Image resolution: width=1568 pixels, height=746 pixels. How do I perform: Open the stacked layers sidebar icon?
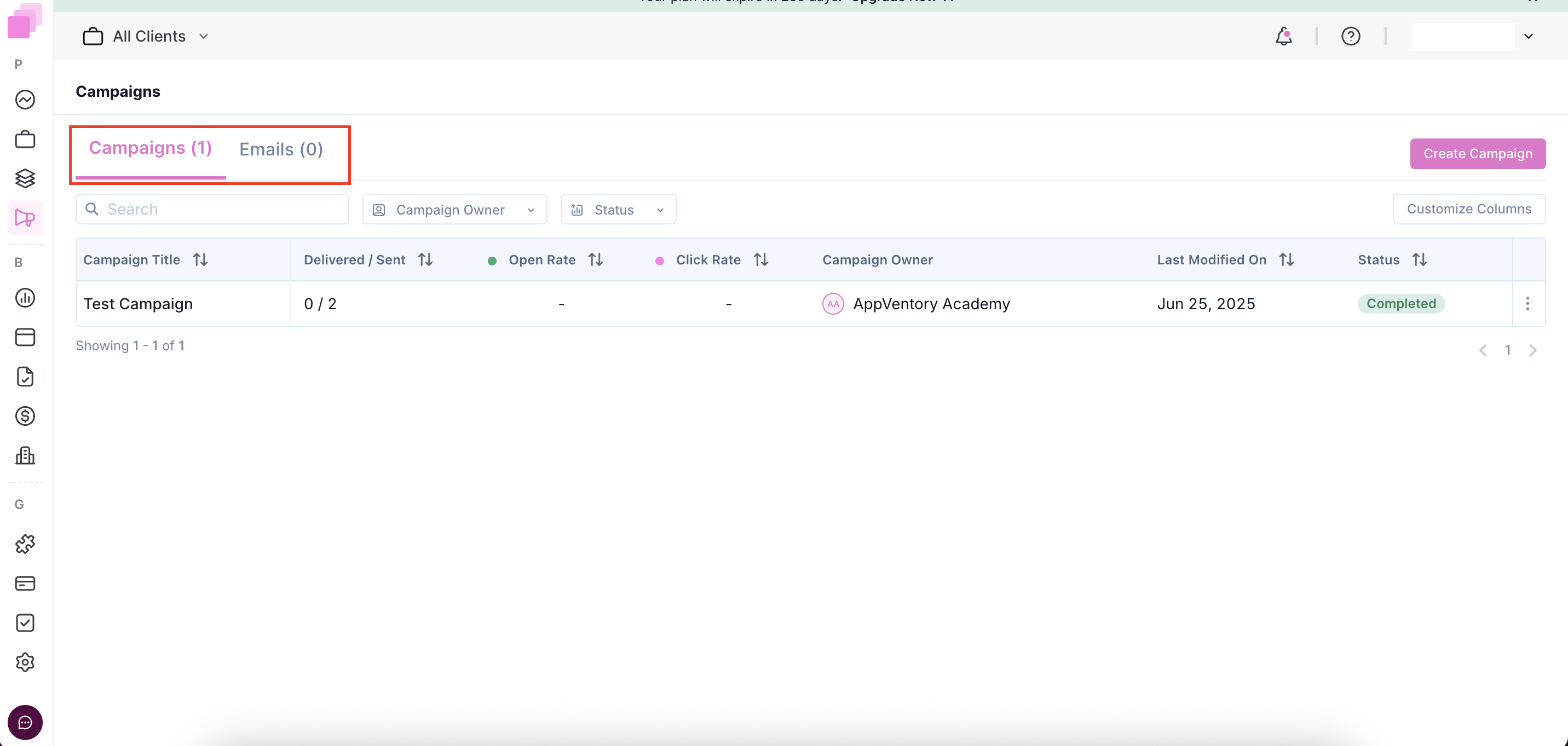click(x=25, y=178)
